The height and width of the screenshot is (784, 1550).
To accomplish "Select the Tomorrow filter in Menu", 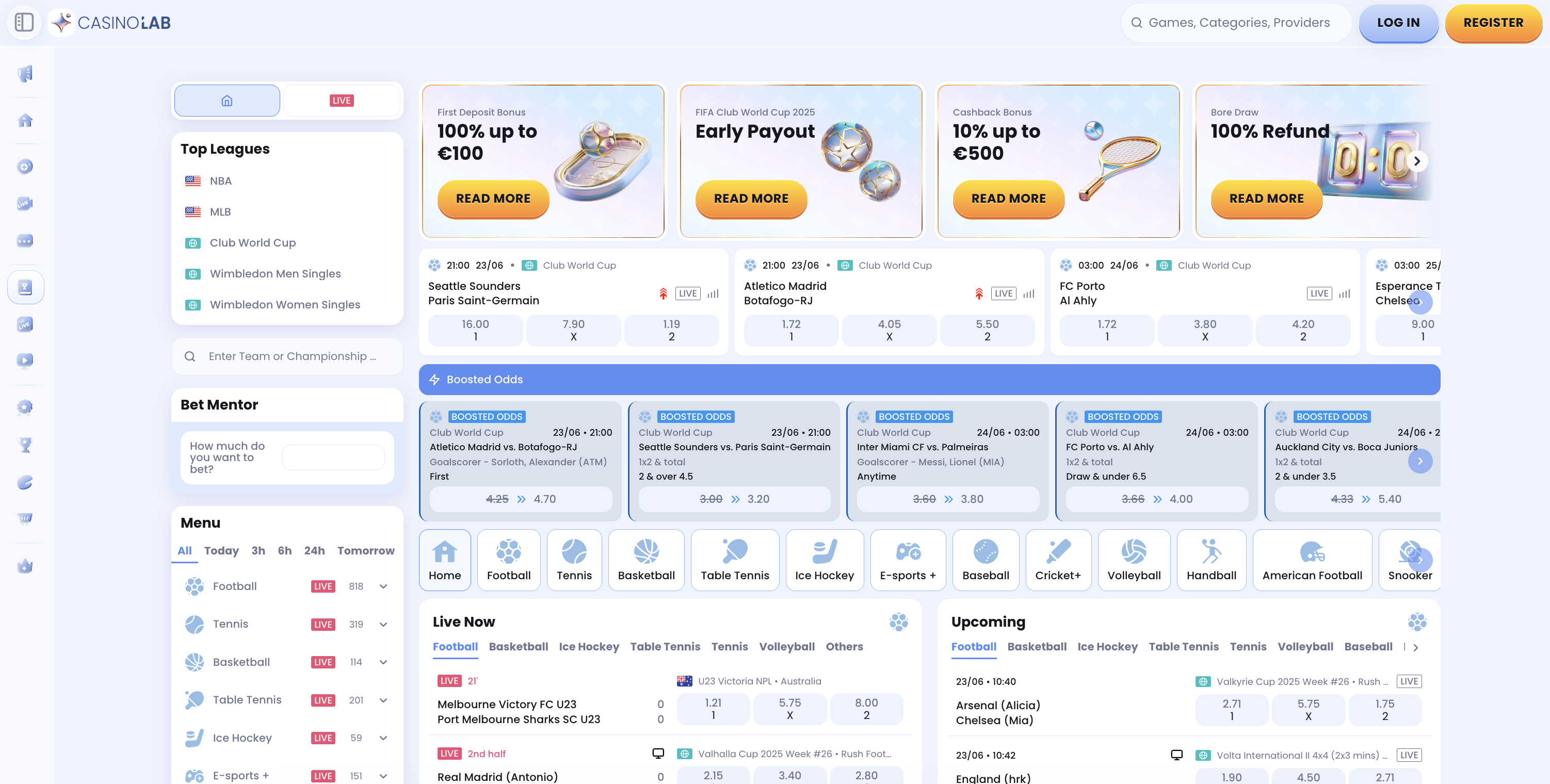I will coord(365,550).
